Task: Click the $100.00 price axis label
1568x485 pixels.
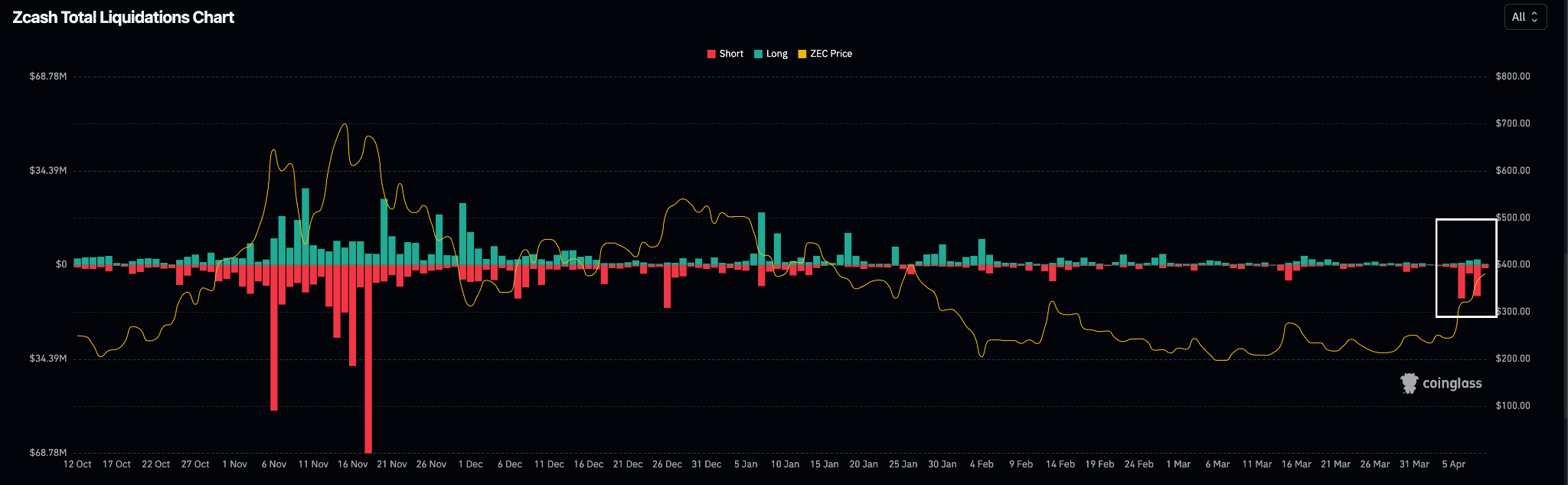Action: (x=1513, y=405)
